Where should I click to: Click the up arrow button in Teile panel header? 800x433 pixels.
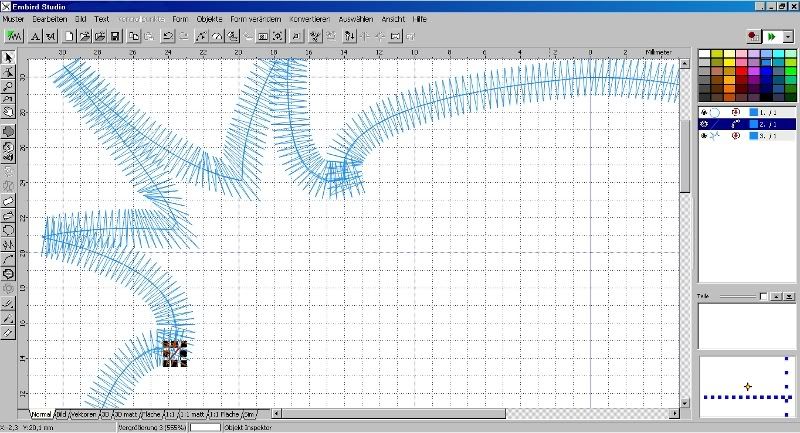tap(777, 296)
